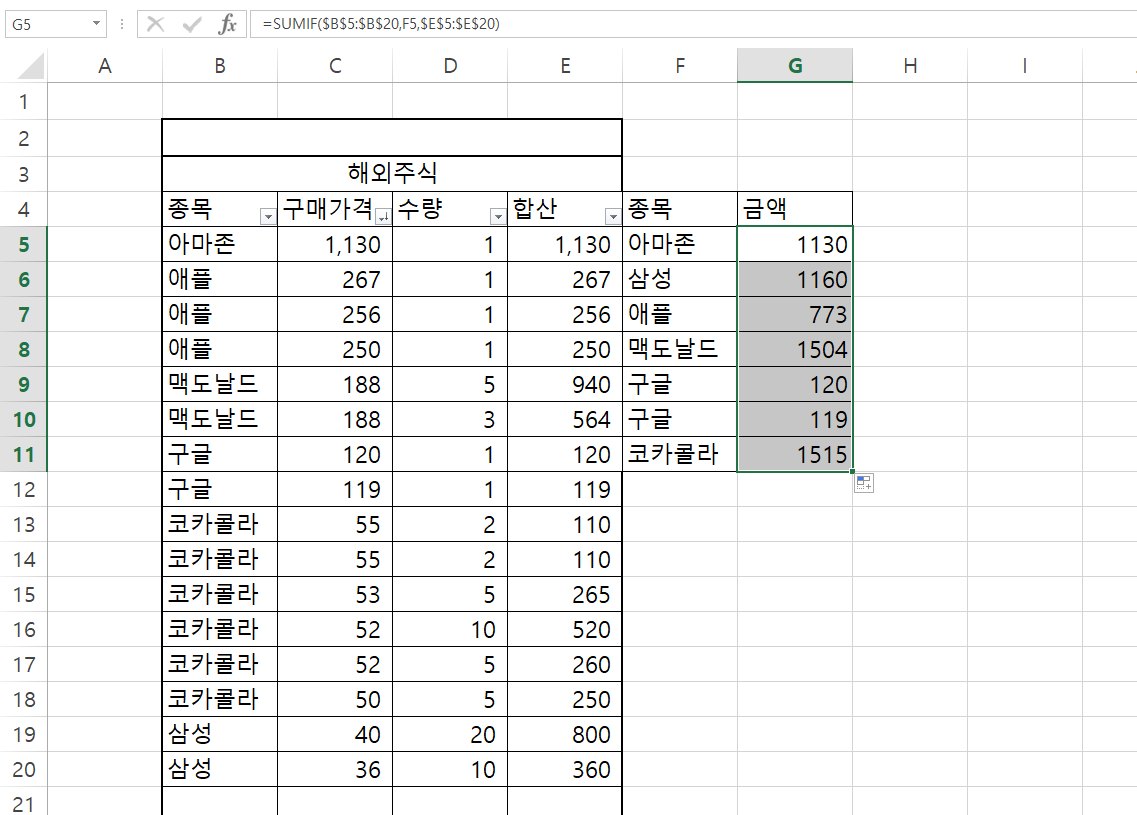Open the 수량 filter dropdown in D4
Image resolution: width=1137 pixels, height=815 pixels.
497,216
